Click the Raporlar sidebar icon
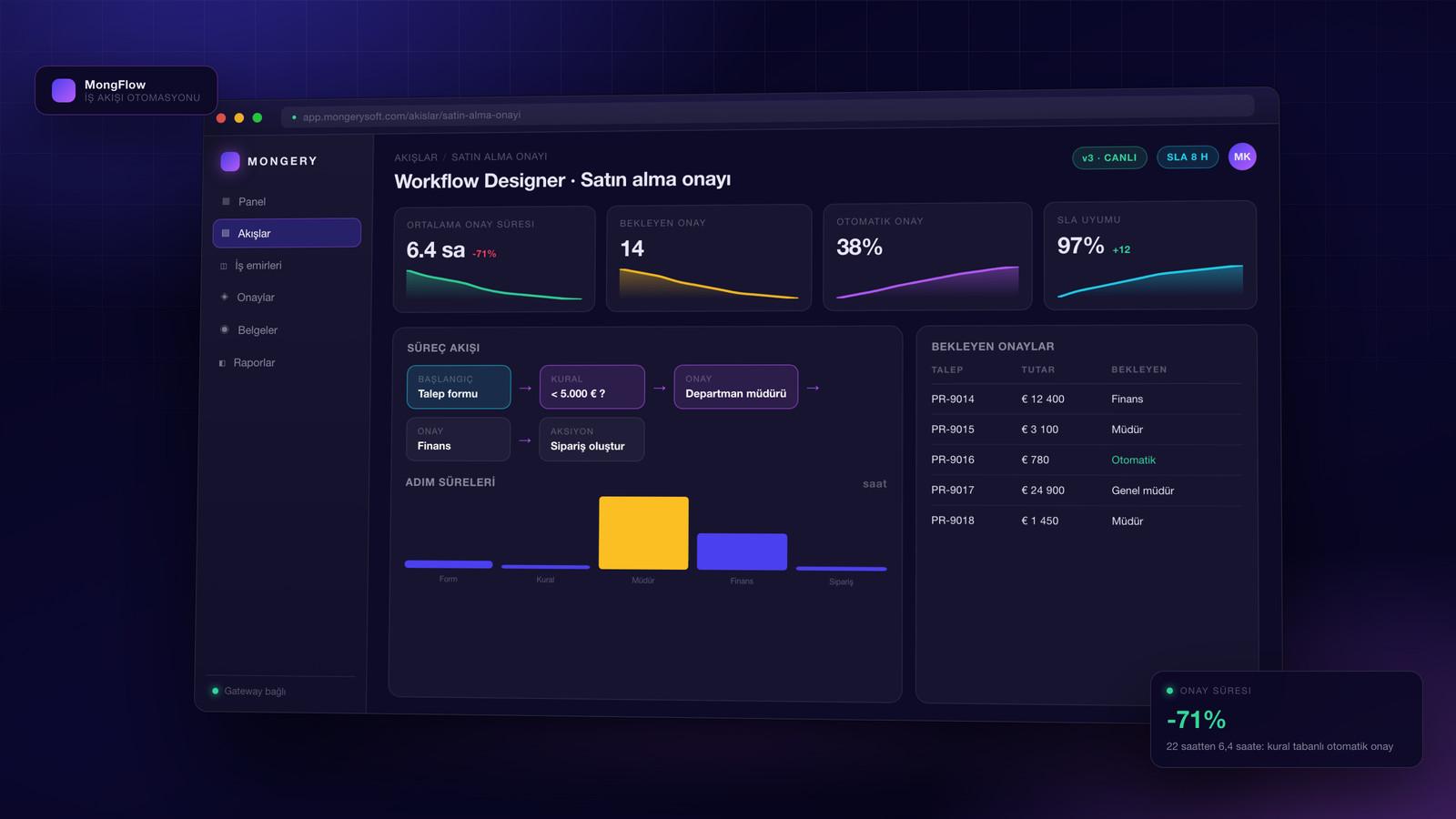The width and height of the screenshot is (1456, 819). [x=222, y=362]
